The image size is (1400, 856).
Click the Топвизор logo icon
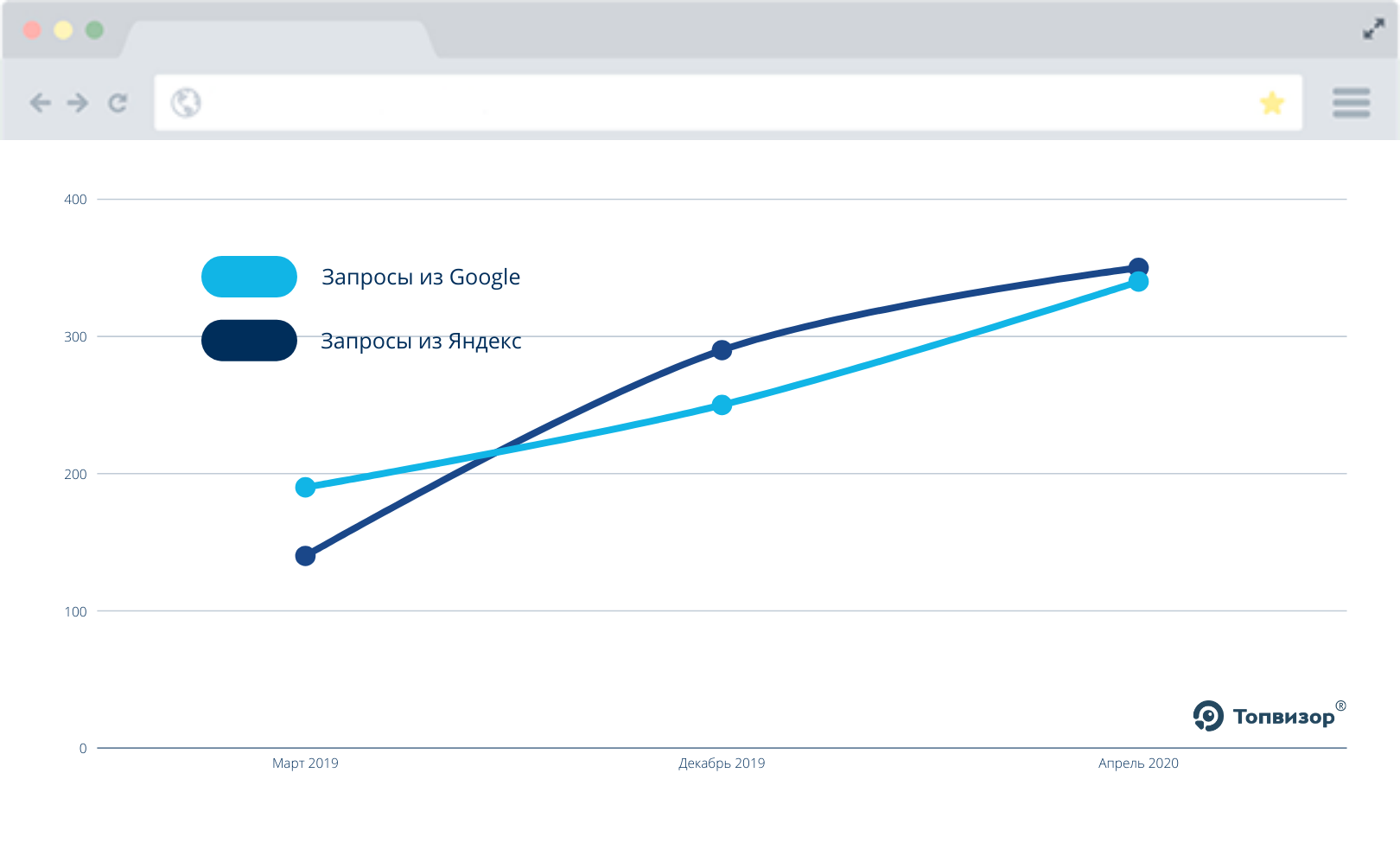[x=1208, y=716]
